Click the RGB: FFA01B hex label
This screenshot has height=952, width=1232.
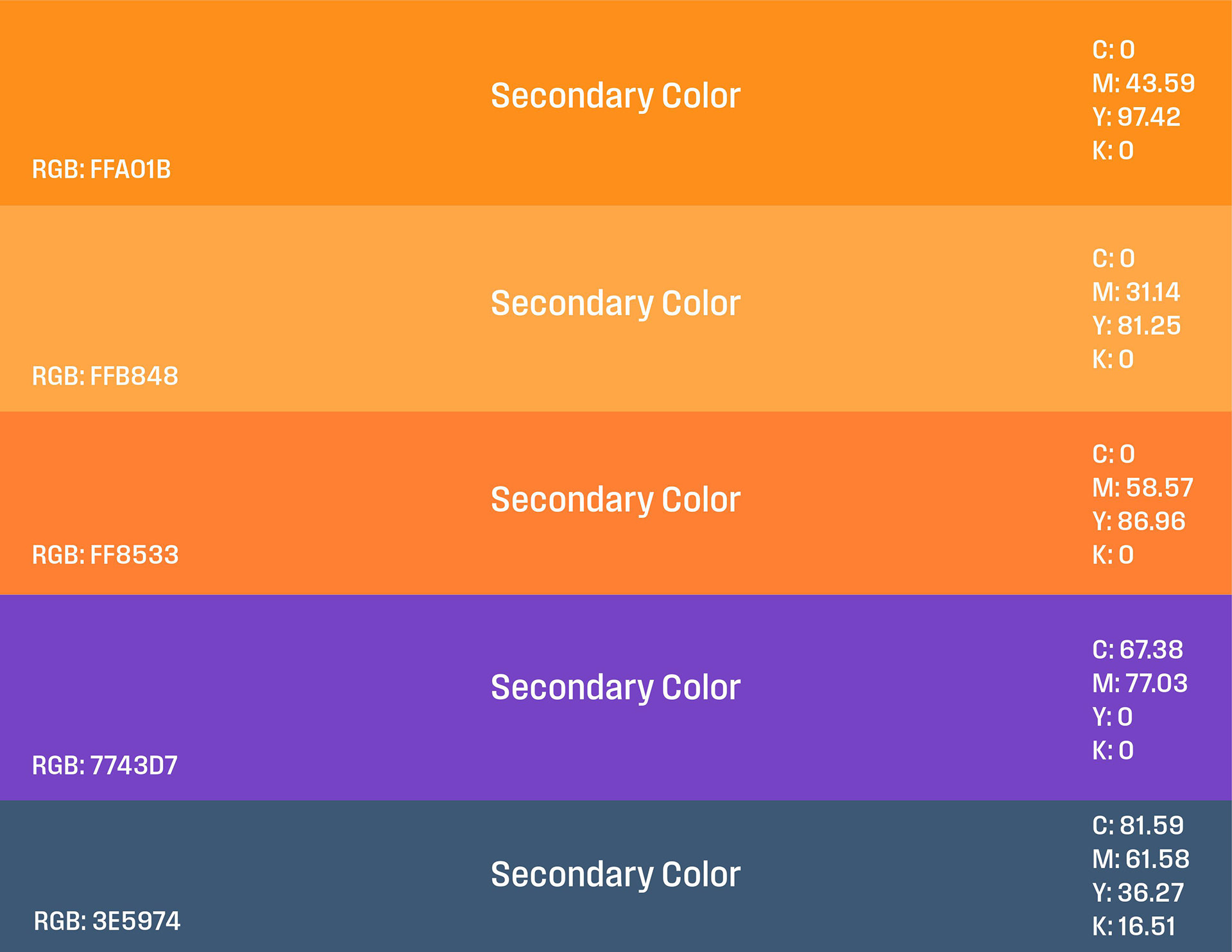tap(101, 169)
